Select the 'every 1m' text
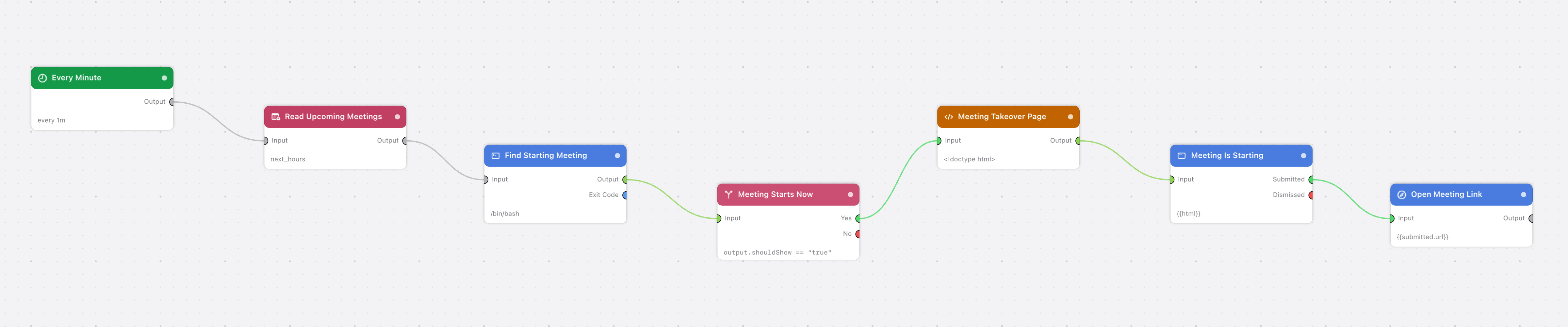 pyautogui.click(x=51, y=121)
